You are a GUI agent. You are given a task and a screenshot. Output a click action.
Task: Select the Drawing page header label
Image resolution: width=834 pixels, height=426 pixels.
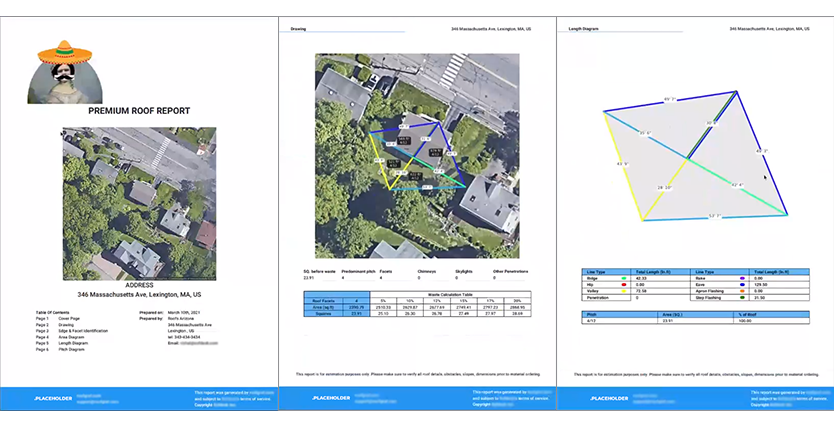pos(299,30)
